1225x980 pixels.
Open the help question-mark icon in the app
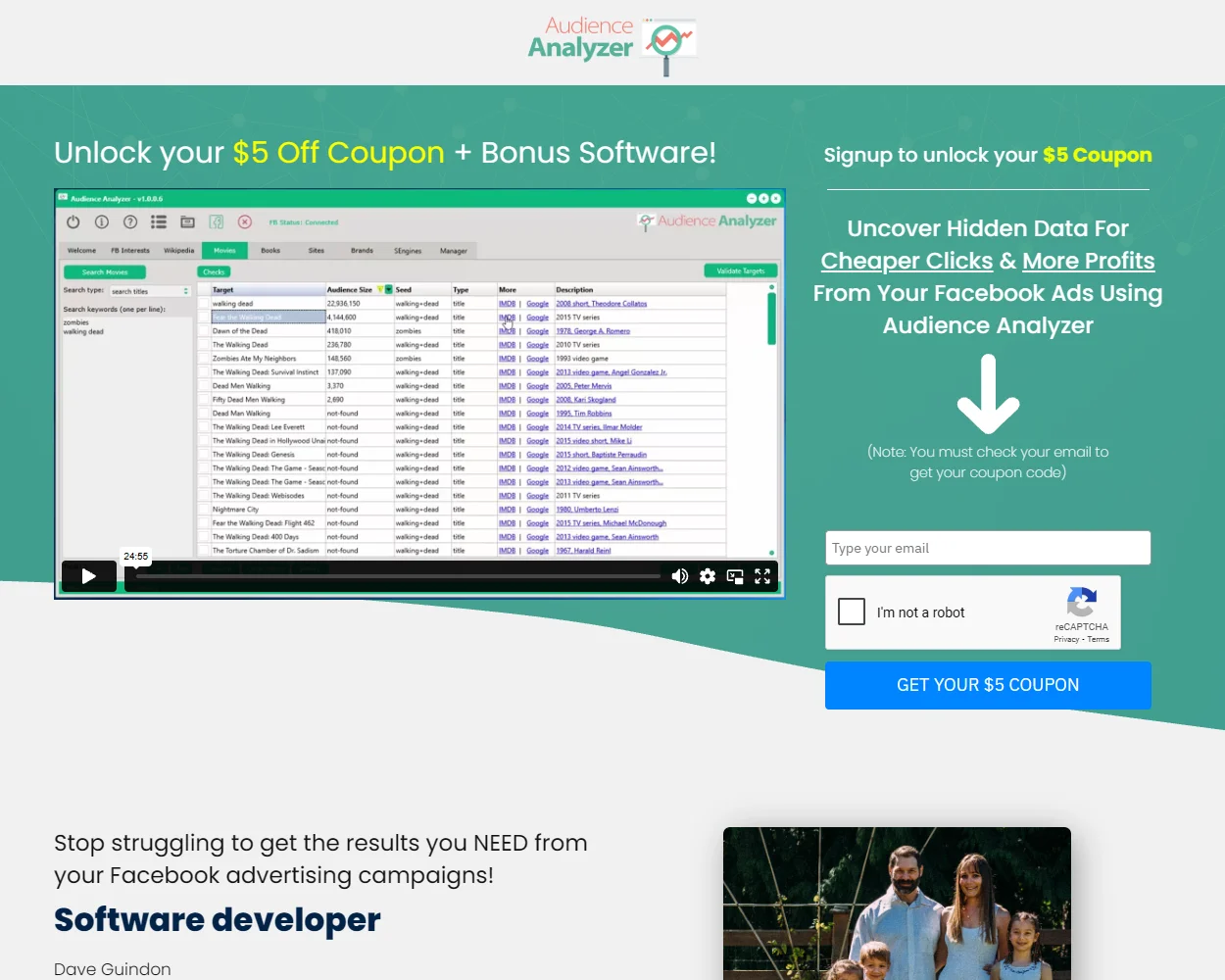(129, 221)
